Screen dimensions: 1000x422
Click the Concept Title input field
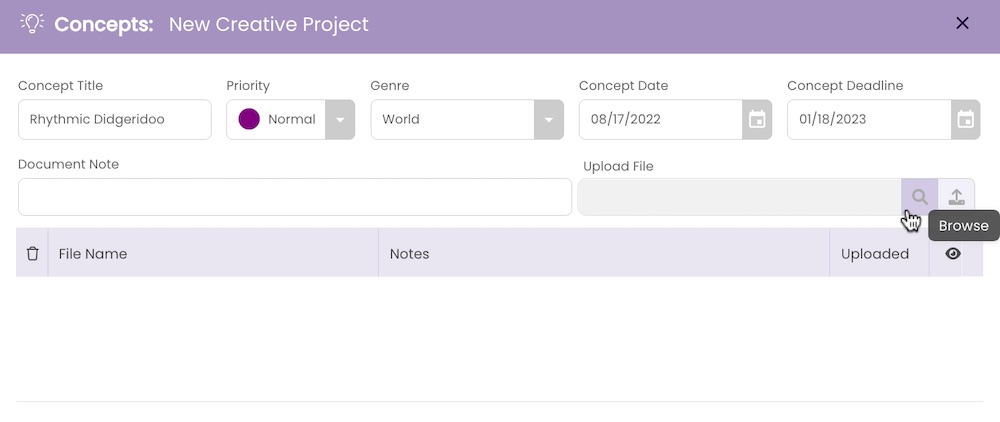pyautogui.click(x=115, y=119)
